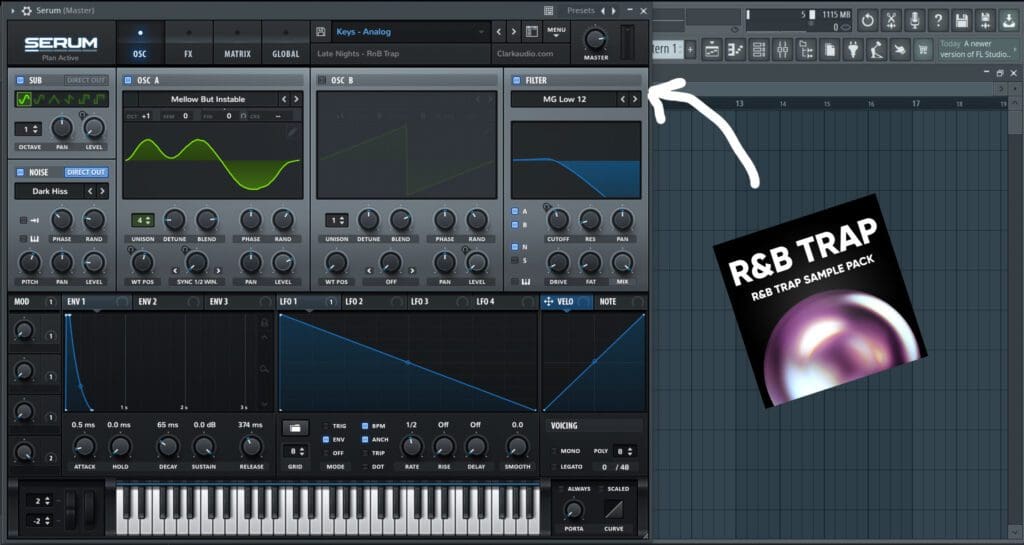Screen dimensions: 1024x545
Task: Click OSC A unison voices stepper
Action: click(142, 220)
